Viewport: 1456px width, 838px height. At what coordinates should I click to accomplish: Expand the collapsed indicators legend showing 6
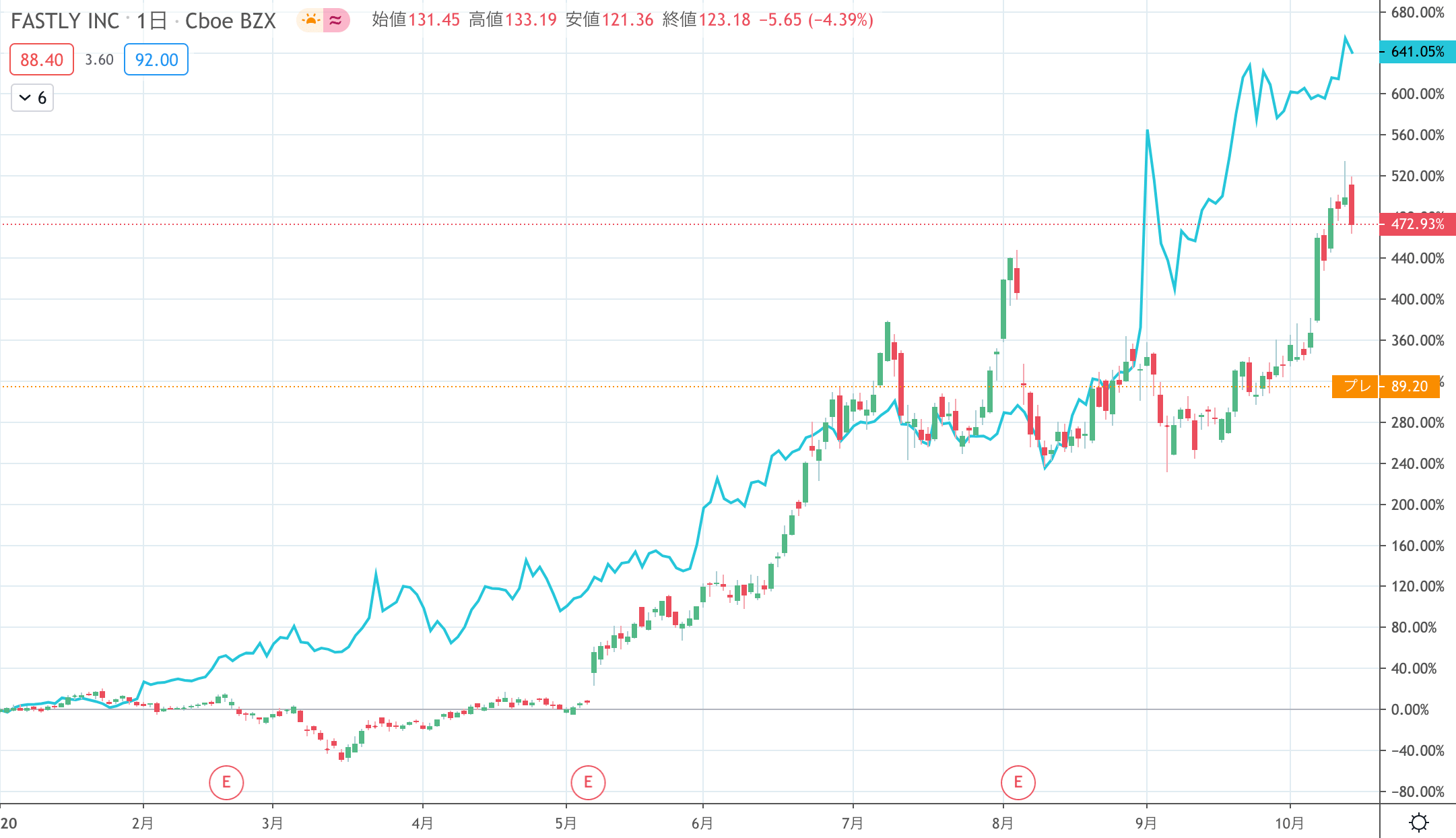tap(32, 98)
